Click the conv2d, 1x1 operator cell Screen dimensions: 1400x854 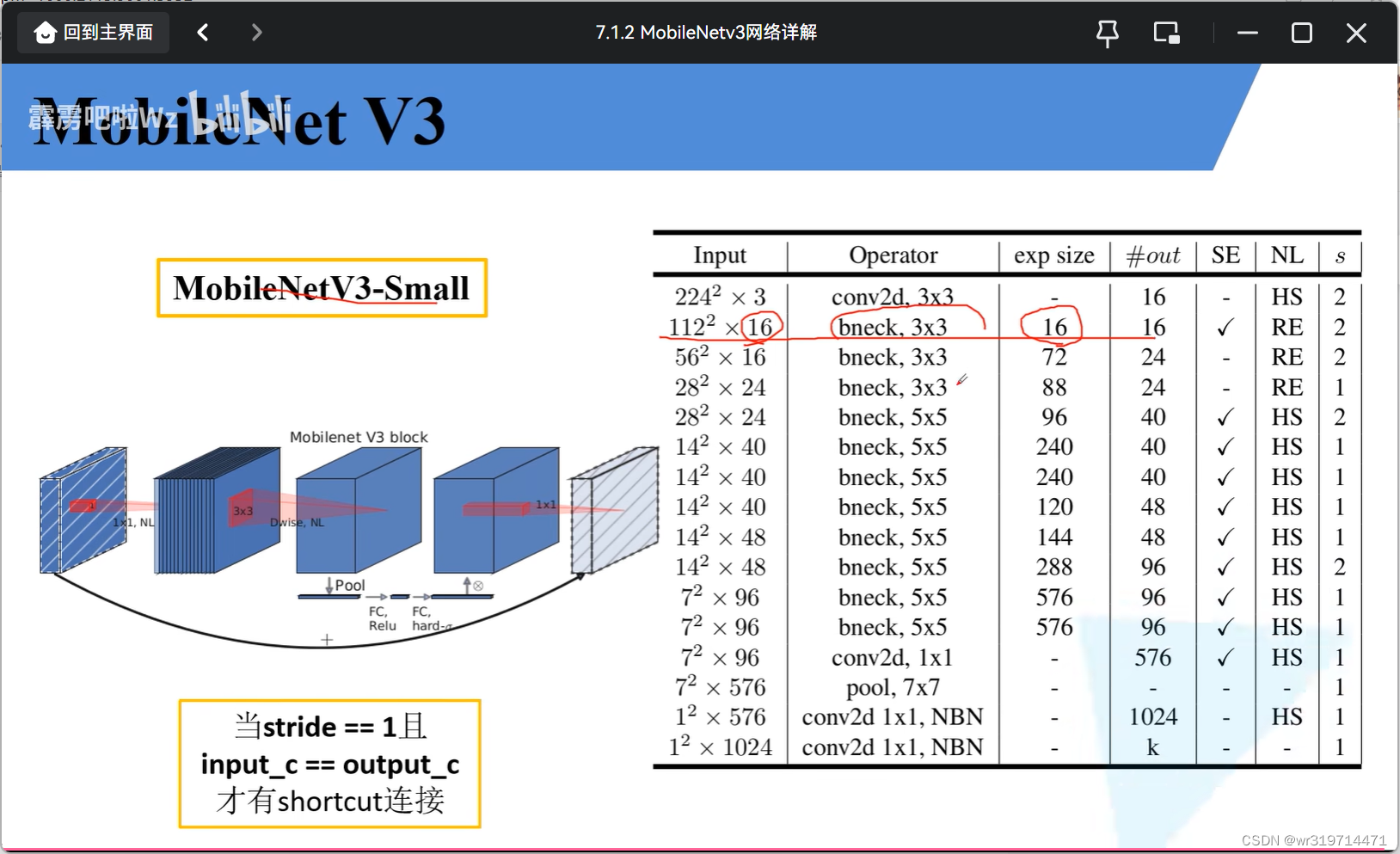tap(893, 658)
